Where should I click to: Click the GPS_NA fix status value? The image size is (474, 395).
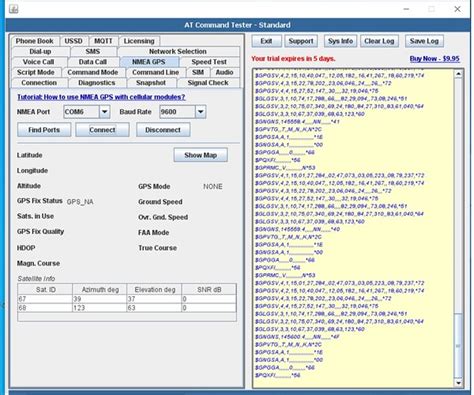click(x=80, y=202)
